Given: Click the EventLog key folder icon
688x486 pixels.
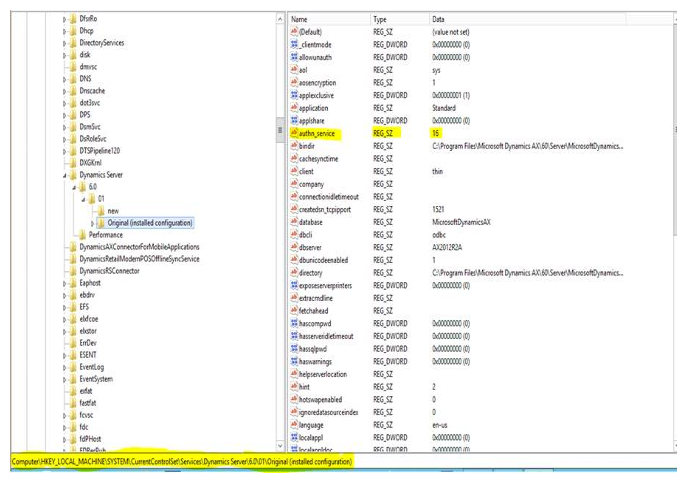Looking at the screenshot, I should point(72,367).
